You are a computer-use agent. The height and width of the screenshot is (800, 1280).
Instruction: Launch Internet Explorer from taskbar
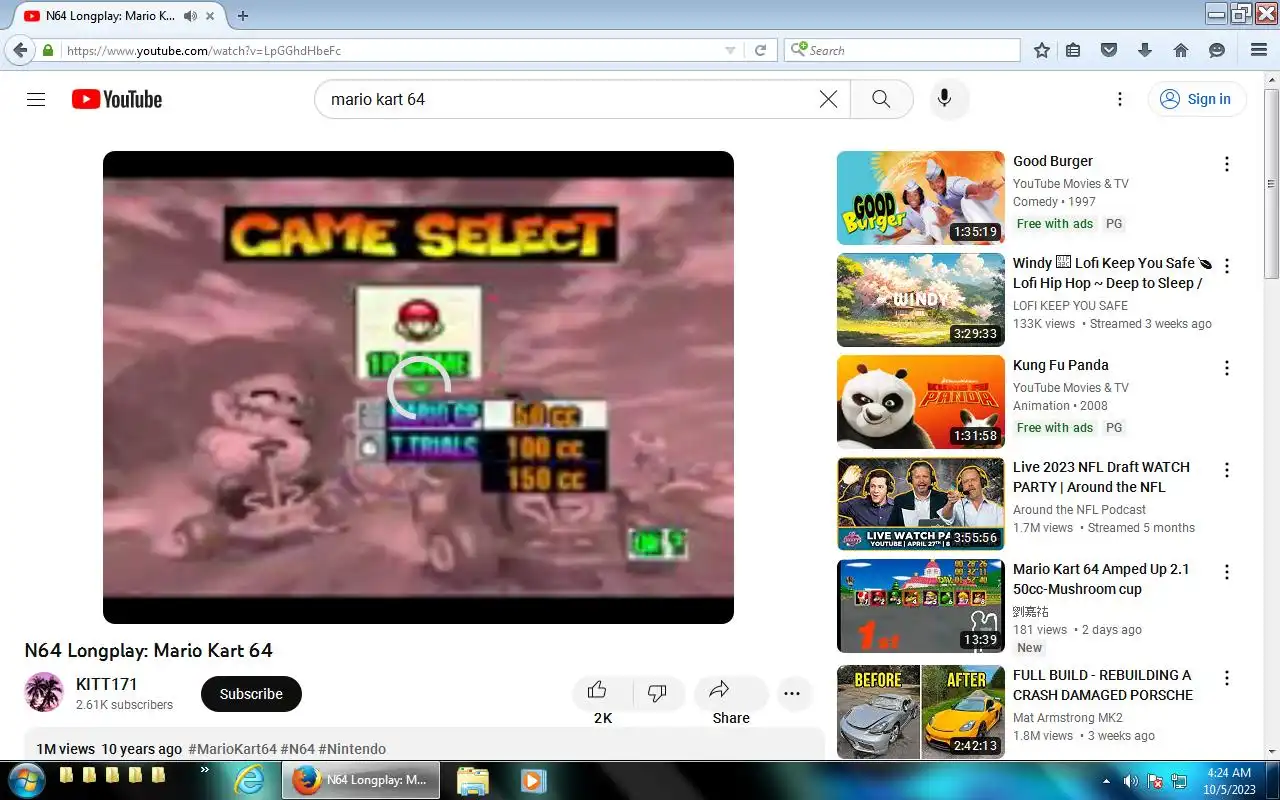[248, 780]
